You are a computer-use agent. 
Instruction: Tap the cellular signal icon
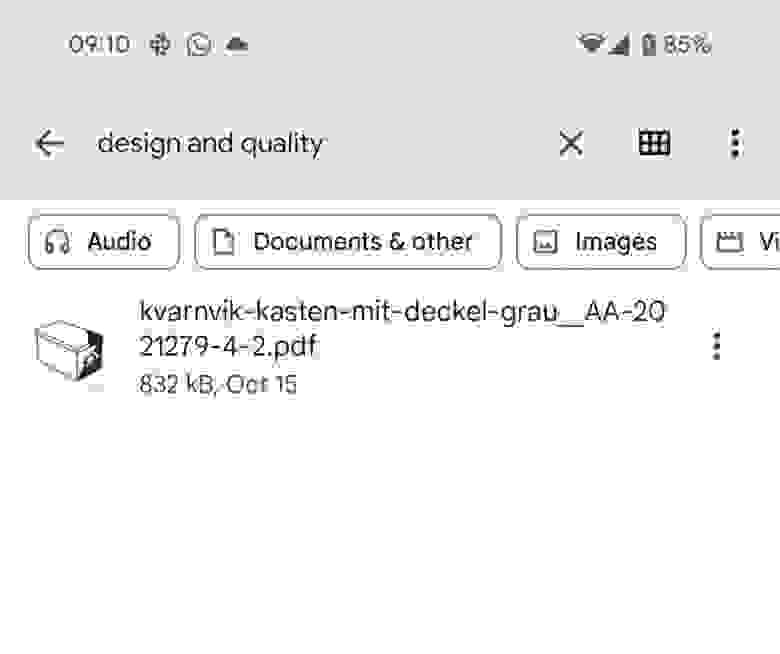(620, 44)
